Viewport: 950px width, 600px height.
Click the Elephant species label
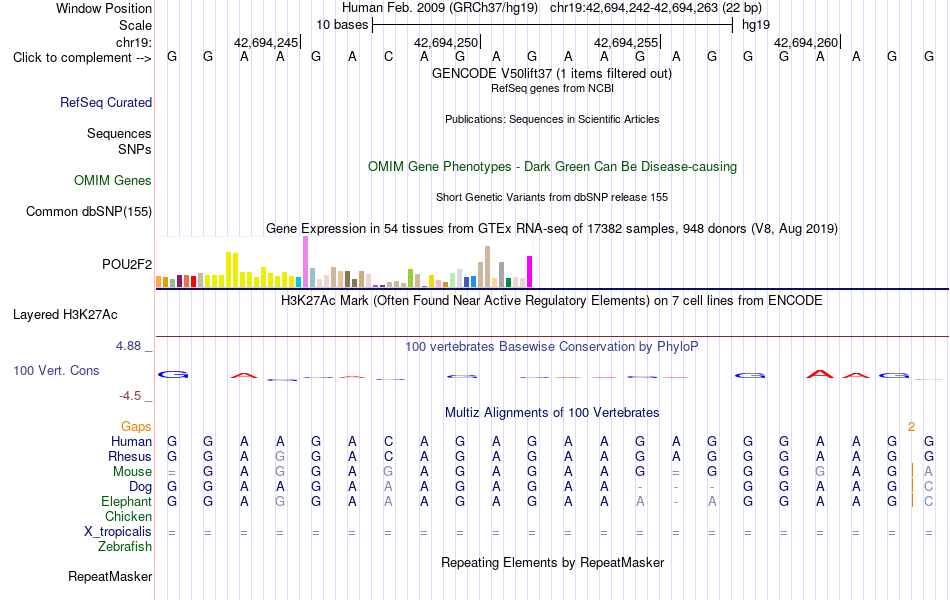(x=127, y=501)
